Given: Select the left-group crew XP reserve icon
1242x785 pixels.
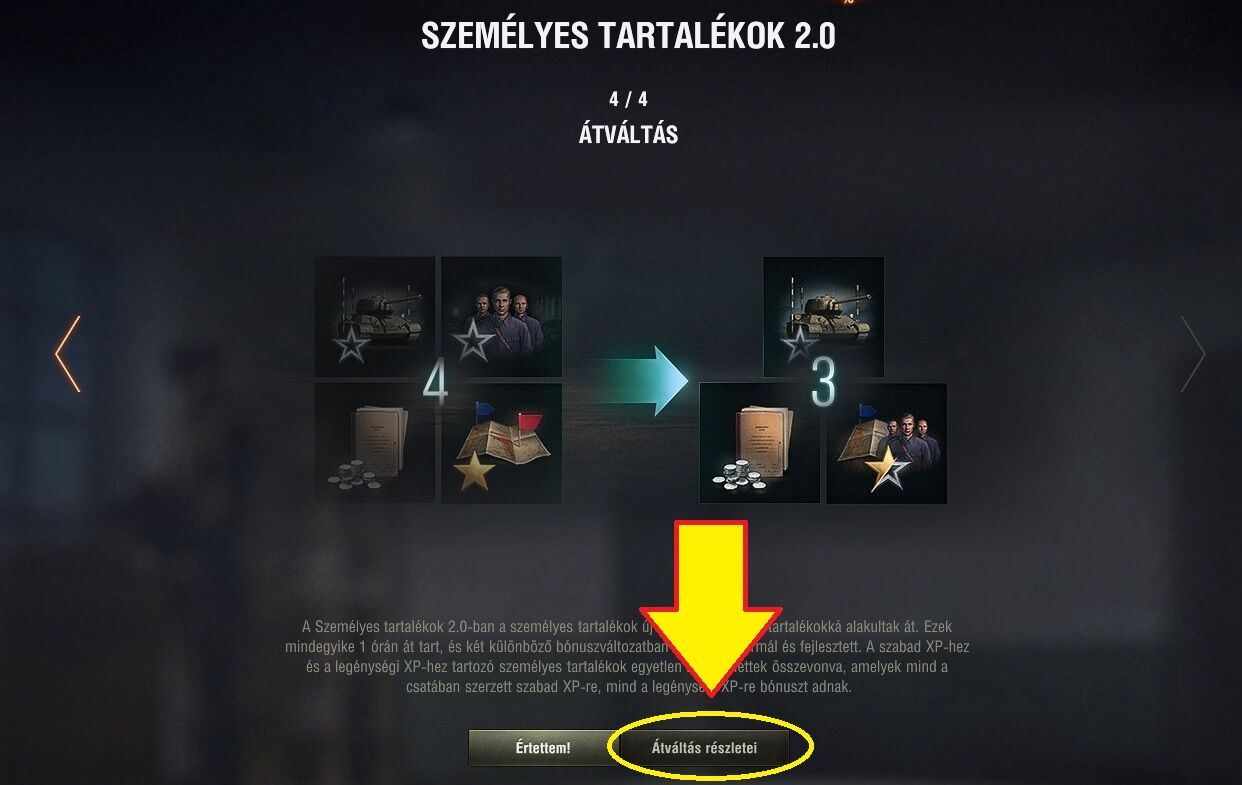Looking at the screenshot, I should 501,317.
